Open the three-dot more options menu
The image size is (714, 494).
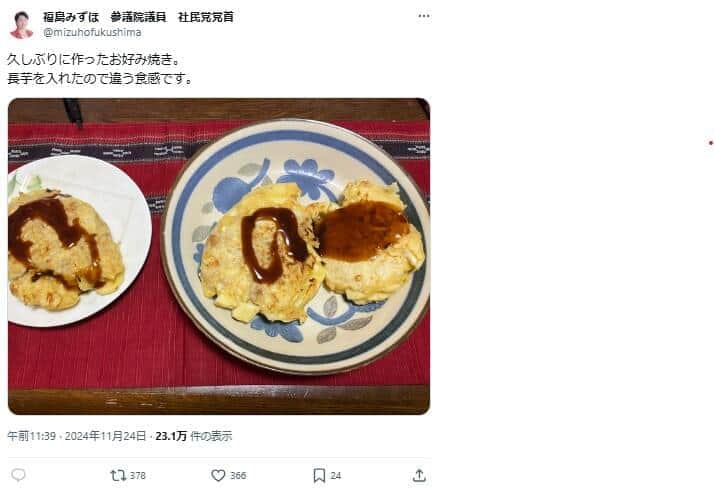pyautogui.click(x=423, y=16)
